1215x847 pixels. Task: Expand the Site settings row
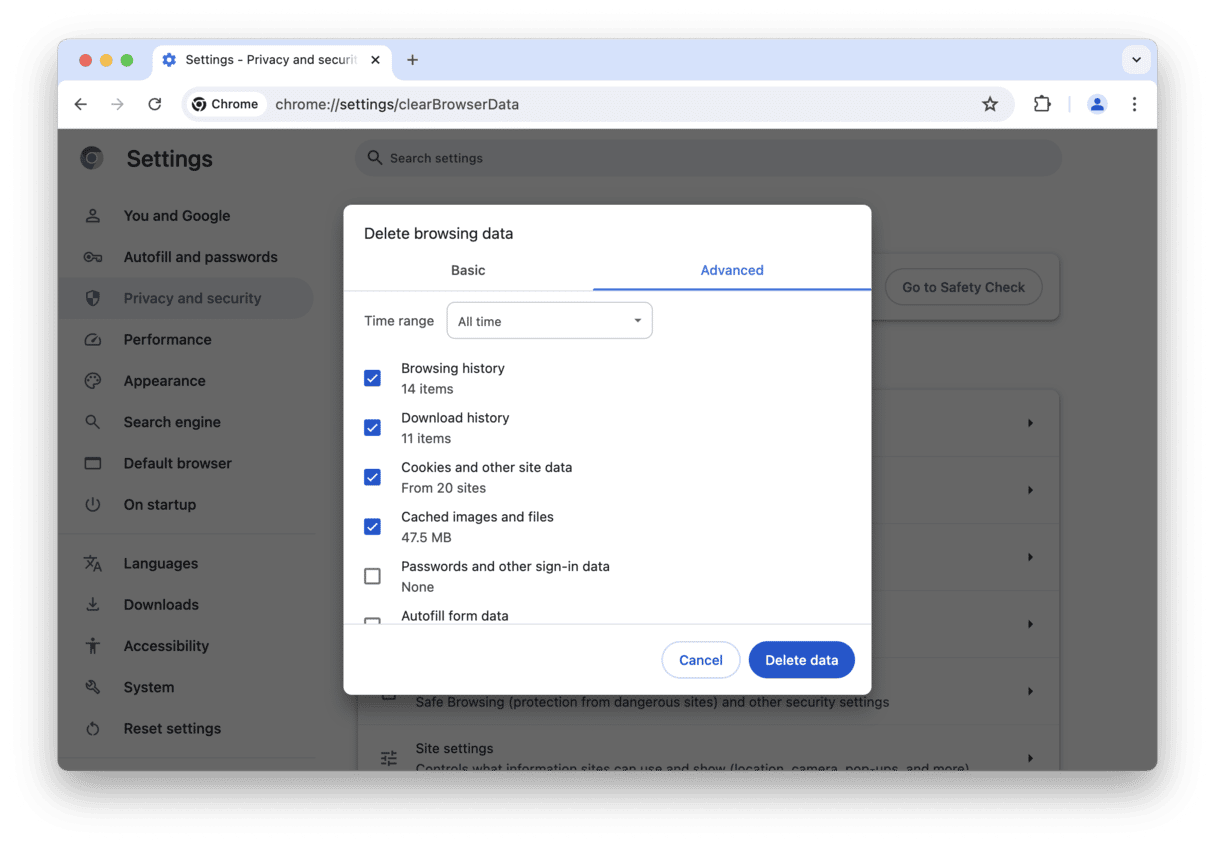pos(1031,757)
